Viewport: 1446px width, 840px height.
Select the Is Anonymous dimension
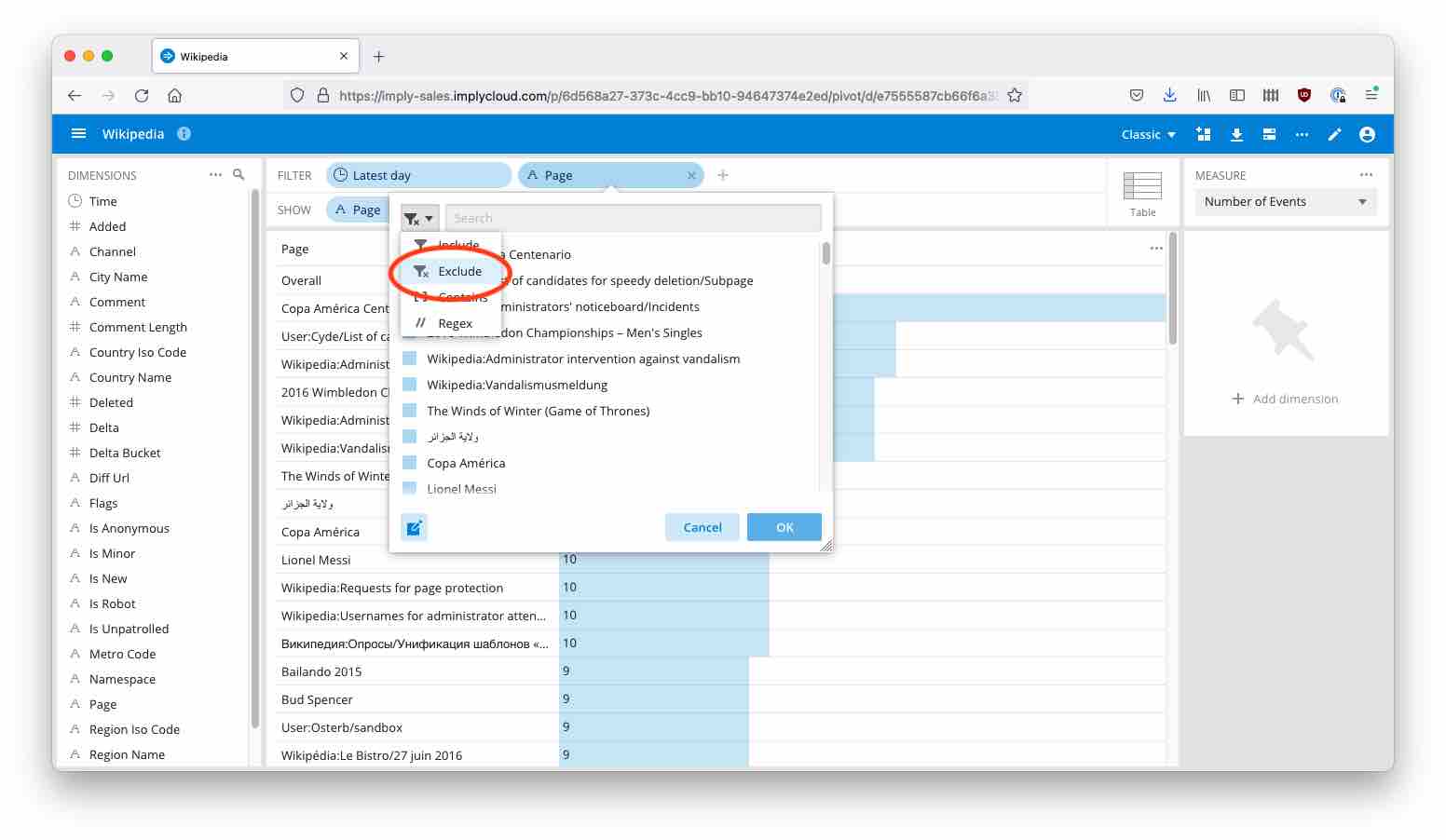point(130,528)
